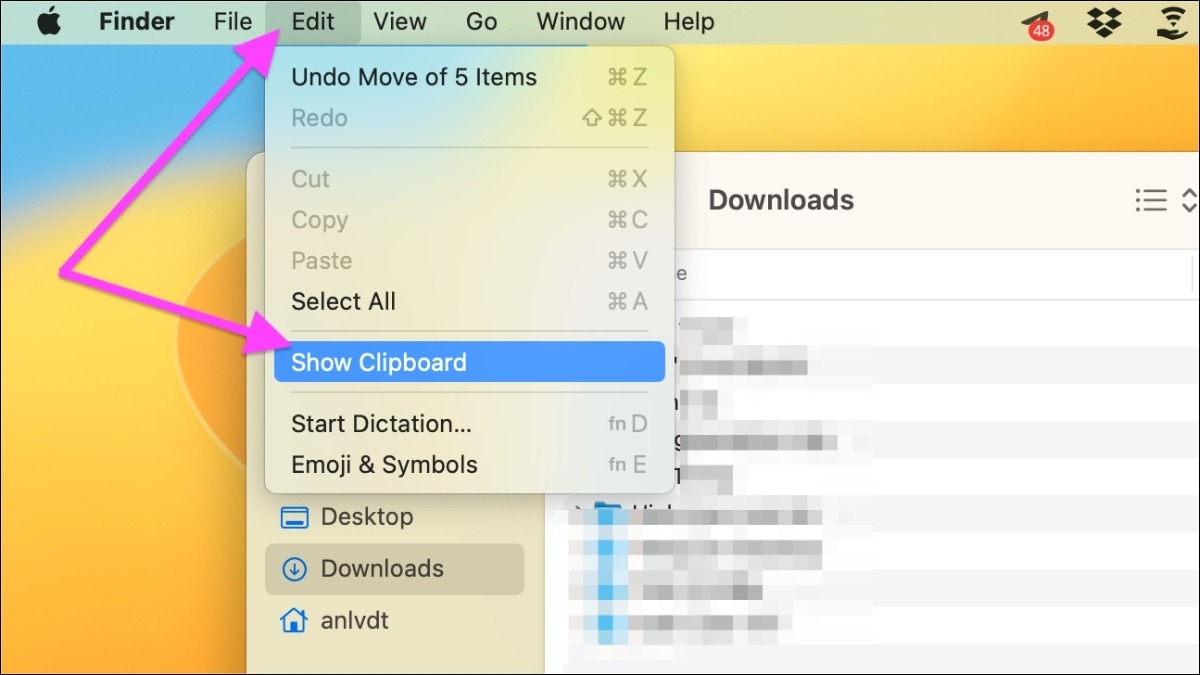The height and width of the screenshot is (675, 1200).
Task: Open anlvdt home folder in sidebar
Action: click(x=394, y=621)
